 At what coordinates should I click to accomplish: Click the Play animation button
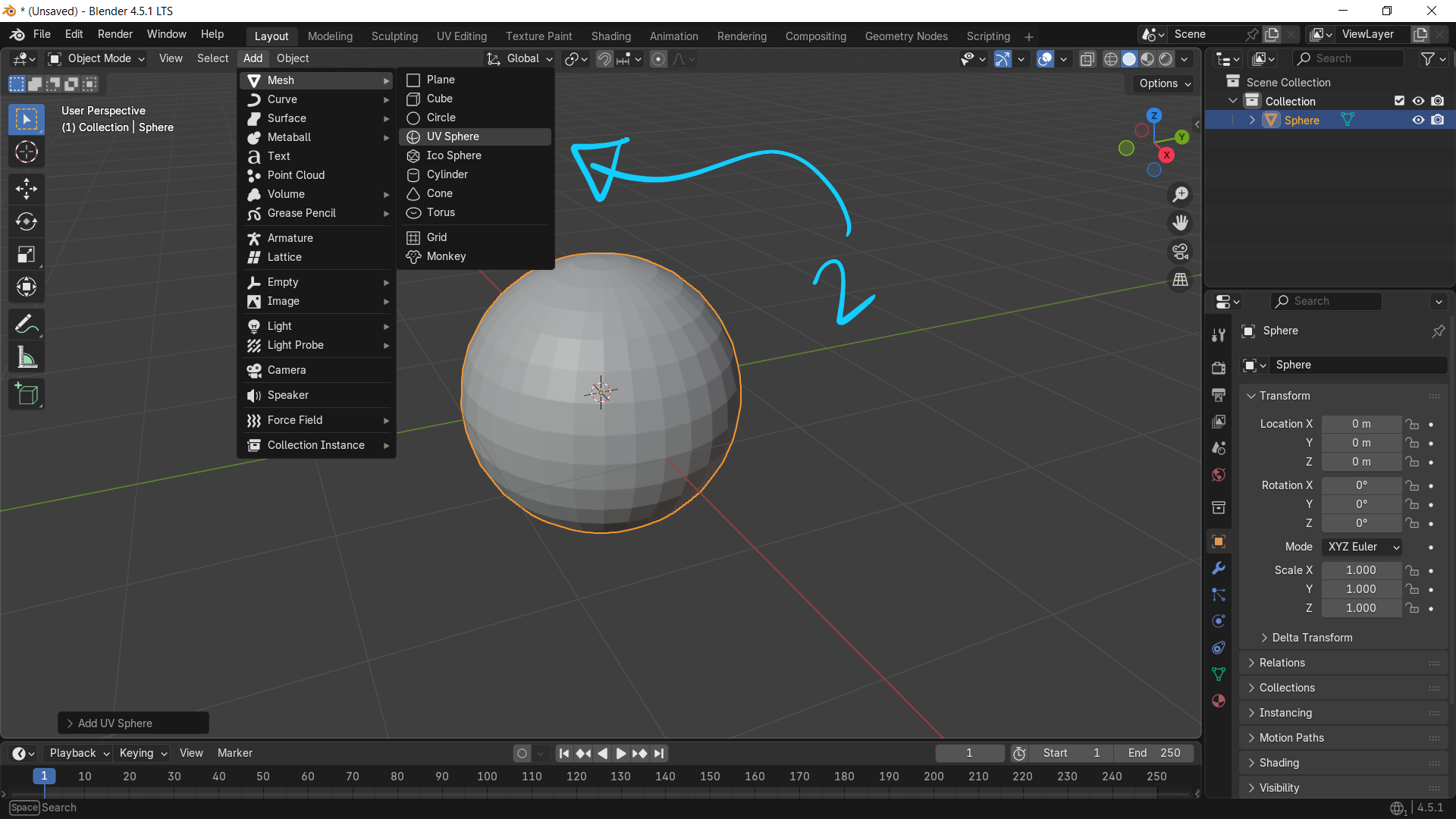coord(621,753)
